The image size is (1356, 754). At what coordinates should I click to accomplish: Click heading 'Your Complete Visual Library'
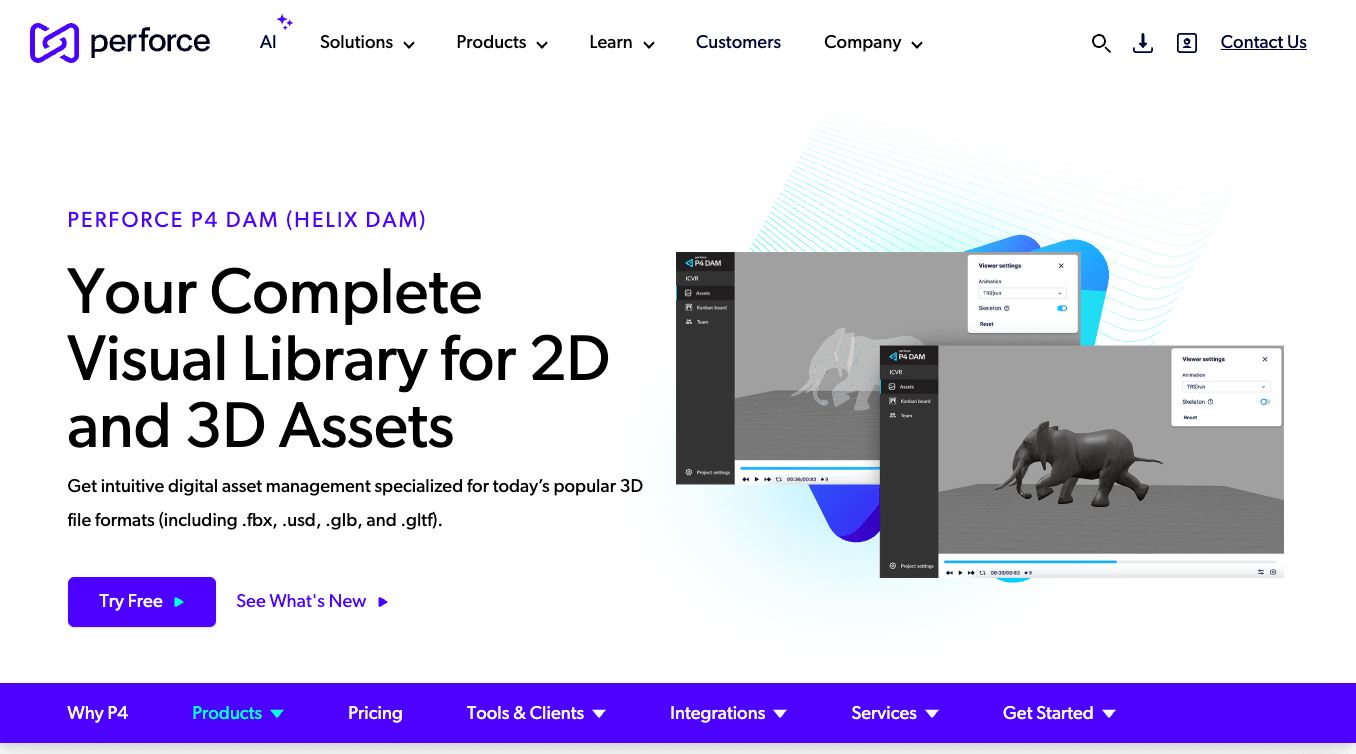tap(339, 359)
